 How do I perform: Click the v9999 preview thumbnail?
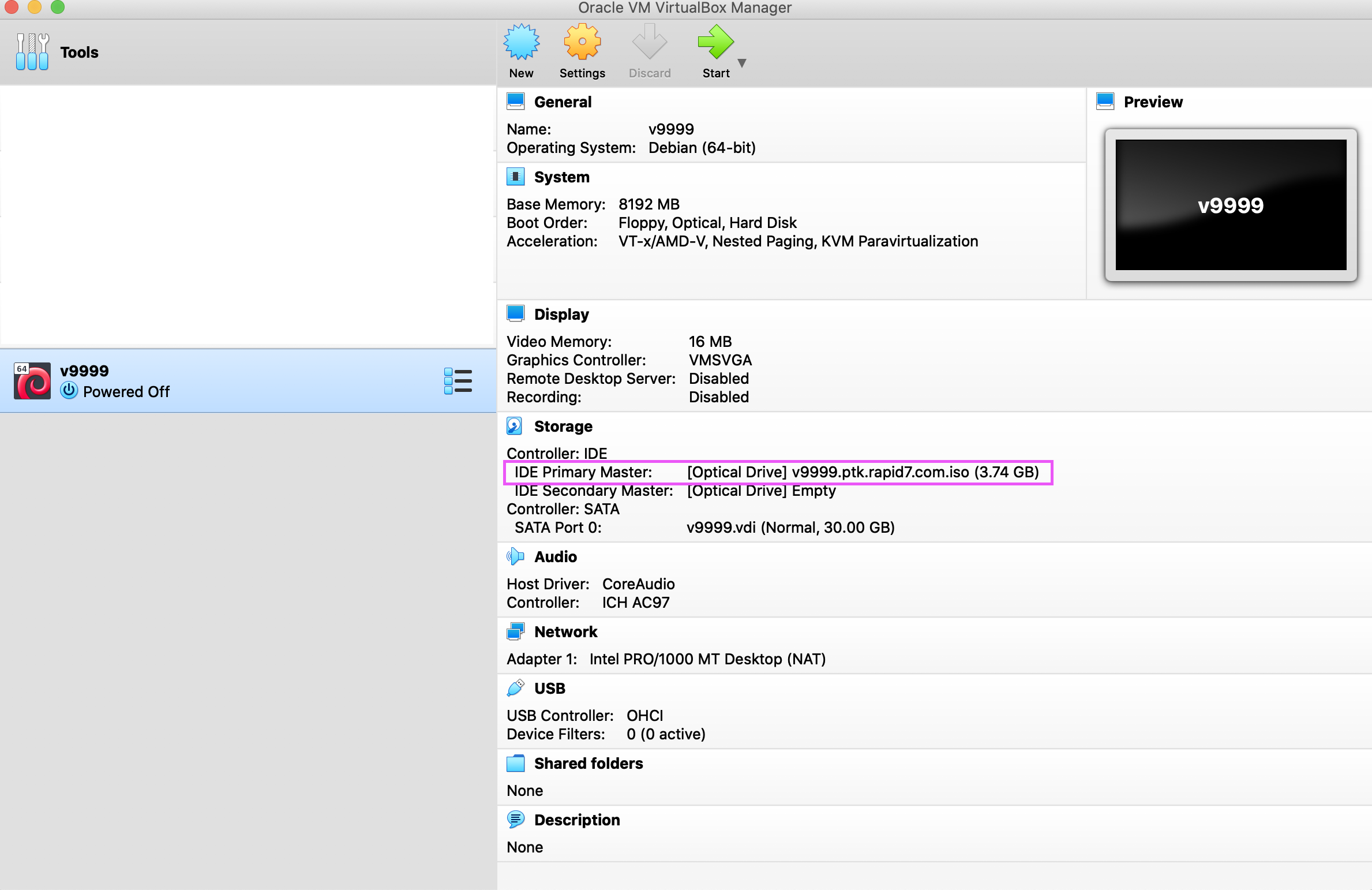pyautogui.click(x=1230, y=205)
